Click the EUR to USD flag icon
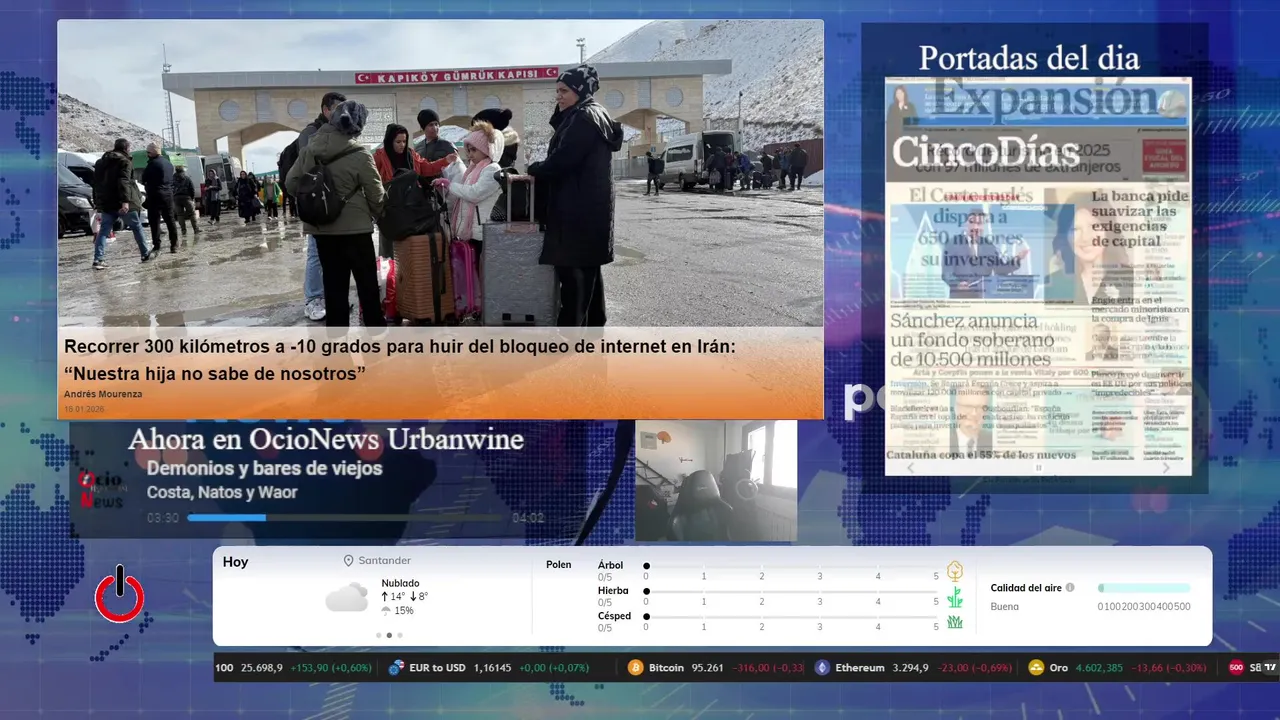 (x=396, y=668)
